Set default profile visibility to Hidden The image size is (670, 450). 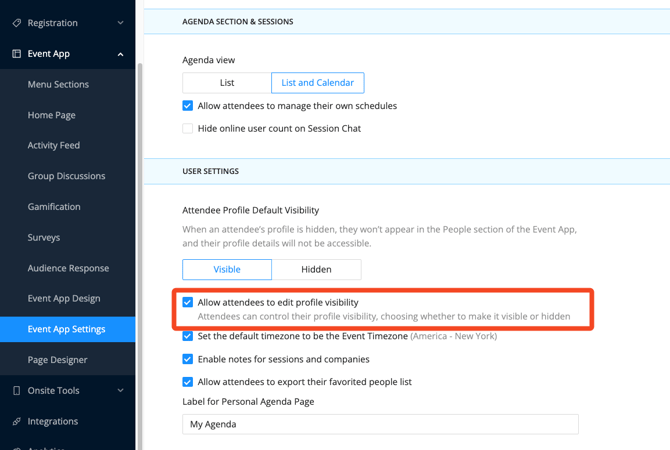[x=316, y=269]
